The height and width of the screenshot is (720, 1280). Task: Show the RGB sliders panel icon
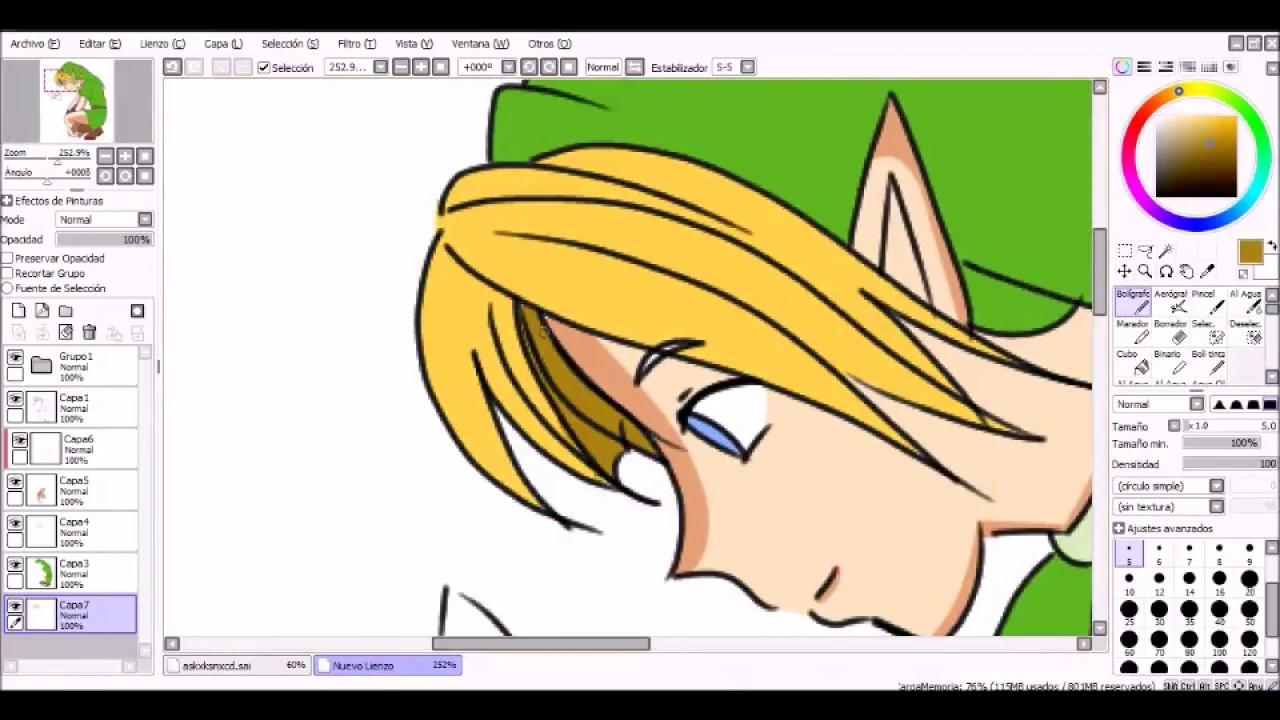[x=1144, y=67]
